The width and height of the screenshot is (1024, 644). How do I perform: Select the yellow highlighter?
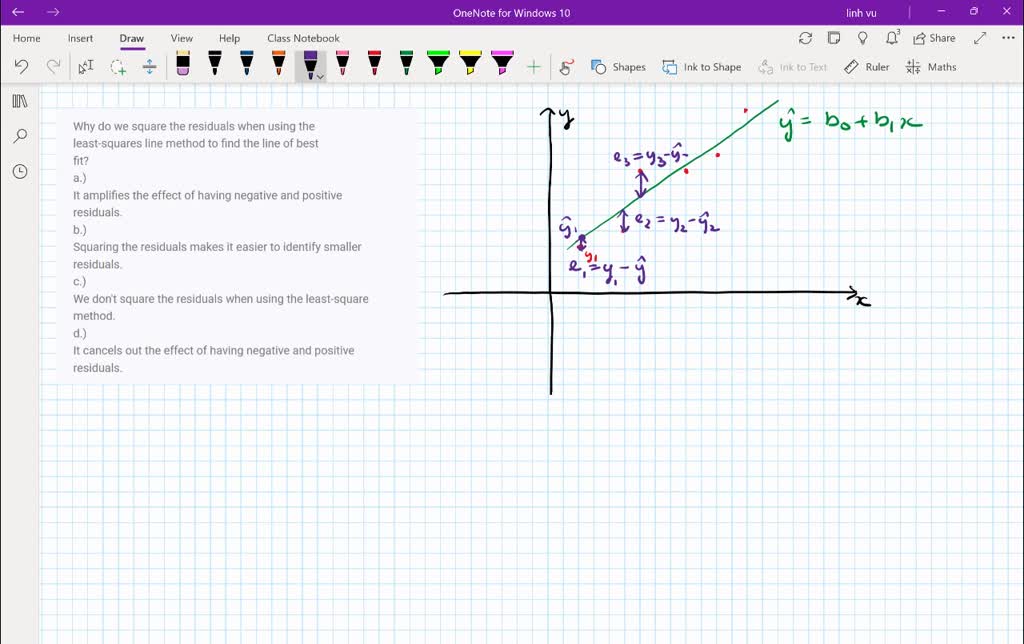tap(468, 62)
